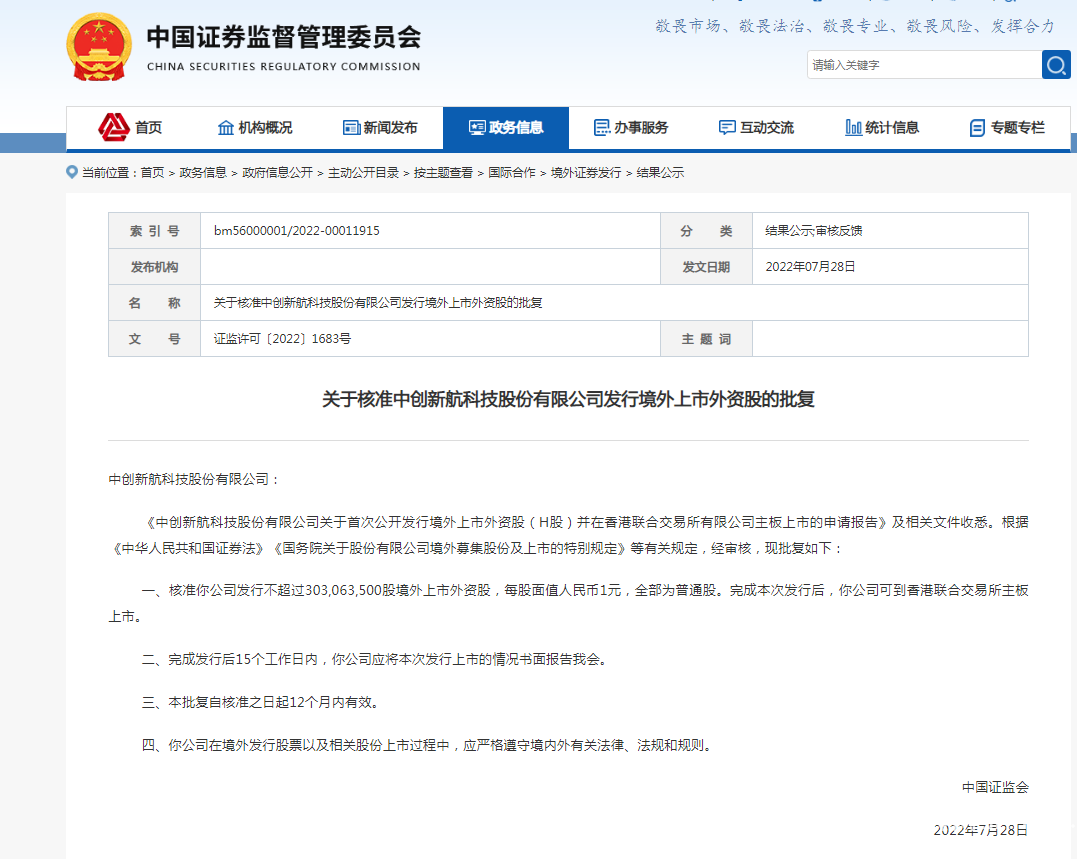
Task: Go to 首页 in the breadcrumb
Action: [x=152, y=173]
